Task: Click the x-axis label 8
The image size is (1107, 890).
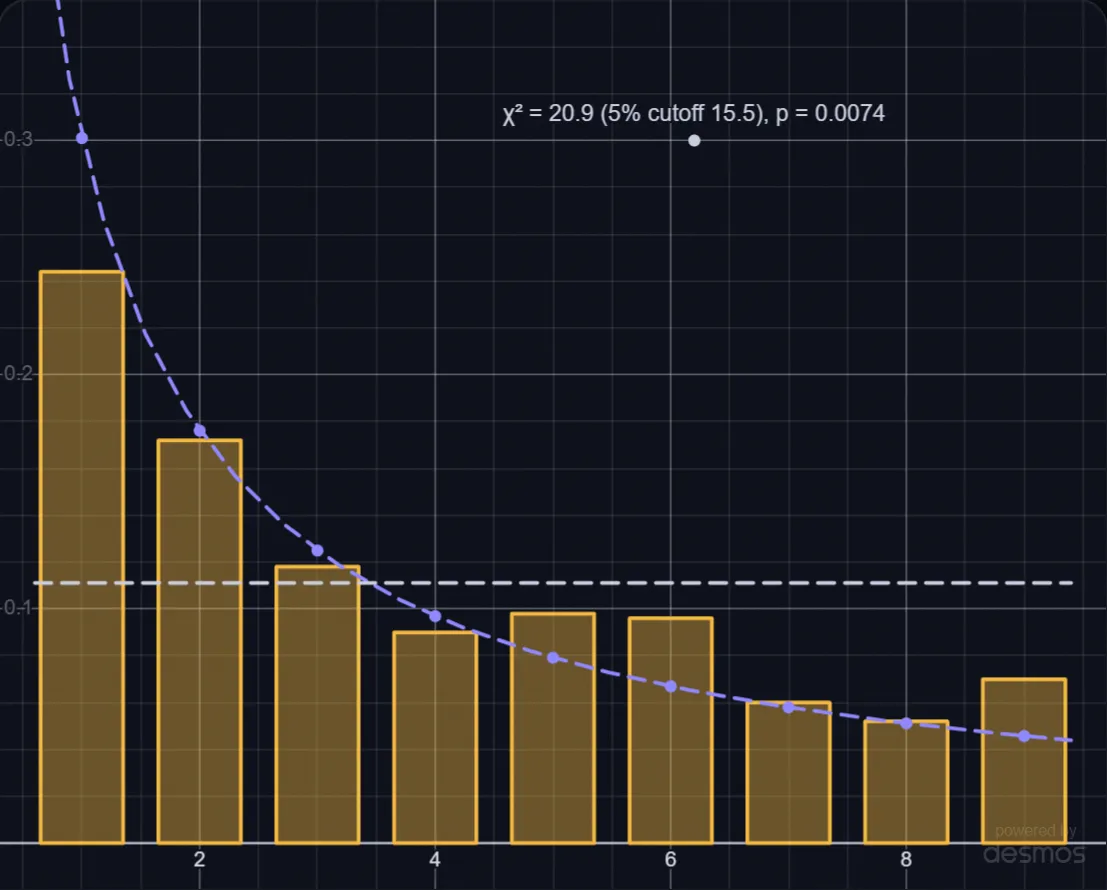Action: (906, 860)
